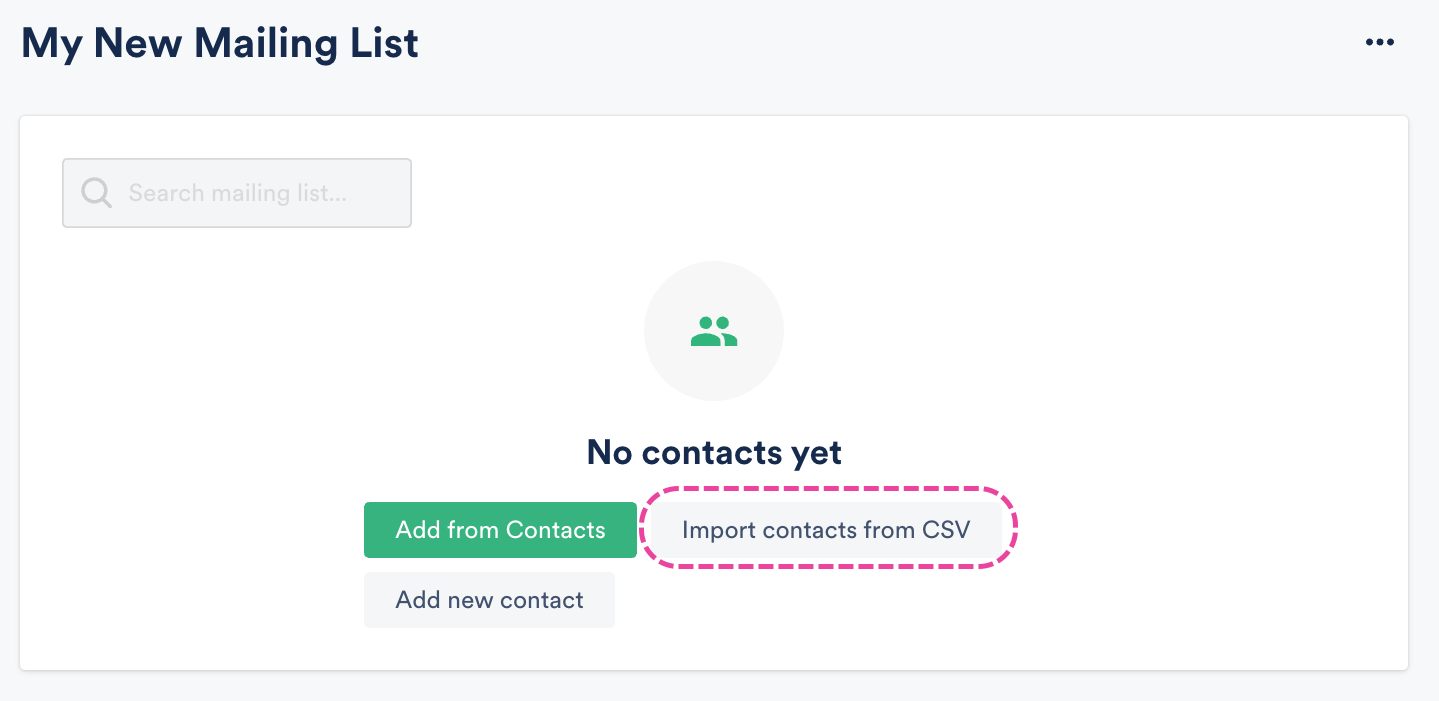1439x701 pixels.
Task: Open mailing list actions via ellipsis icon
Action: click(x=1379, y=42)
